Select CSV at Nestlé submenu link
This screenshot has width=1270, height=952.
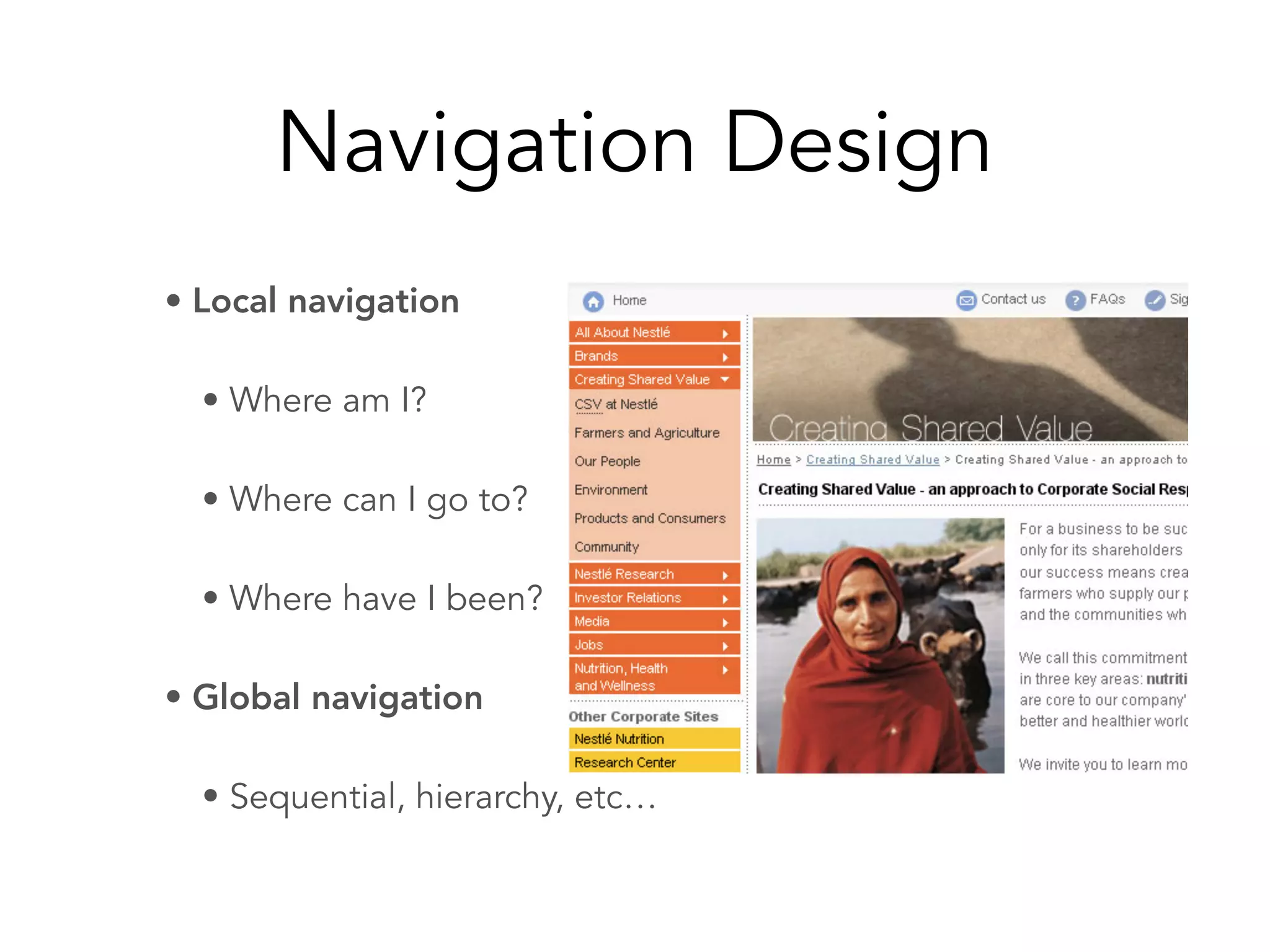click(x=616, y=405)
